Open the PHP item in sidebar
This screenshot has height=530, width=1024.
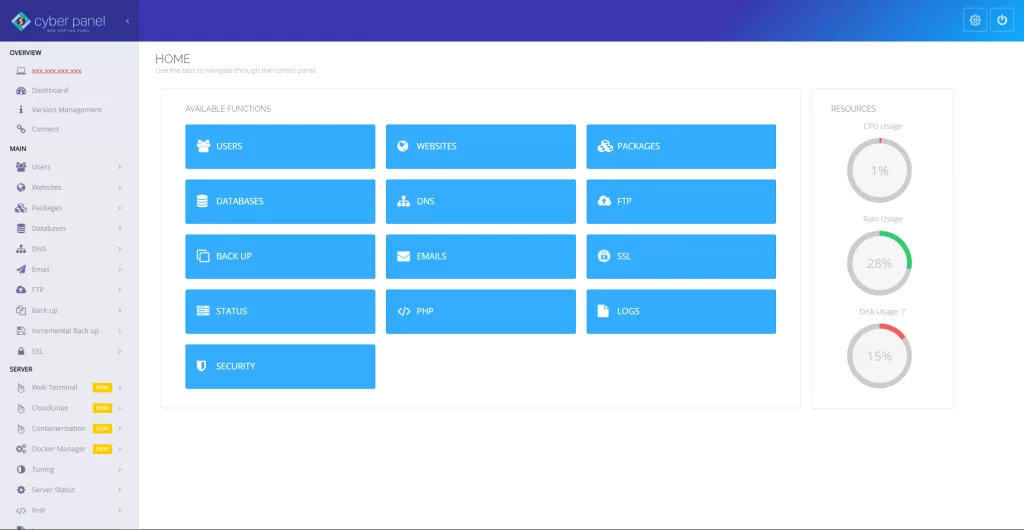coord(39,510)
